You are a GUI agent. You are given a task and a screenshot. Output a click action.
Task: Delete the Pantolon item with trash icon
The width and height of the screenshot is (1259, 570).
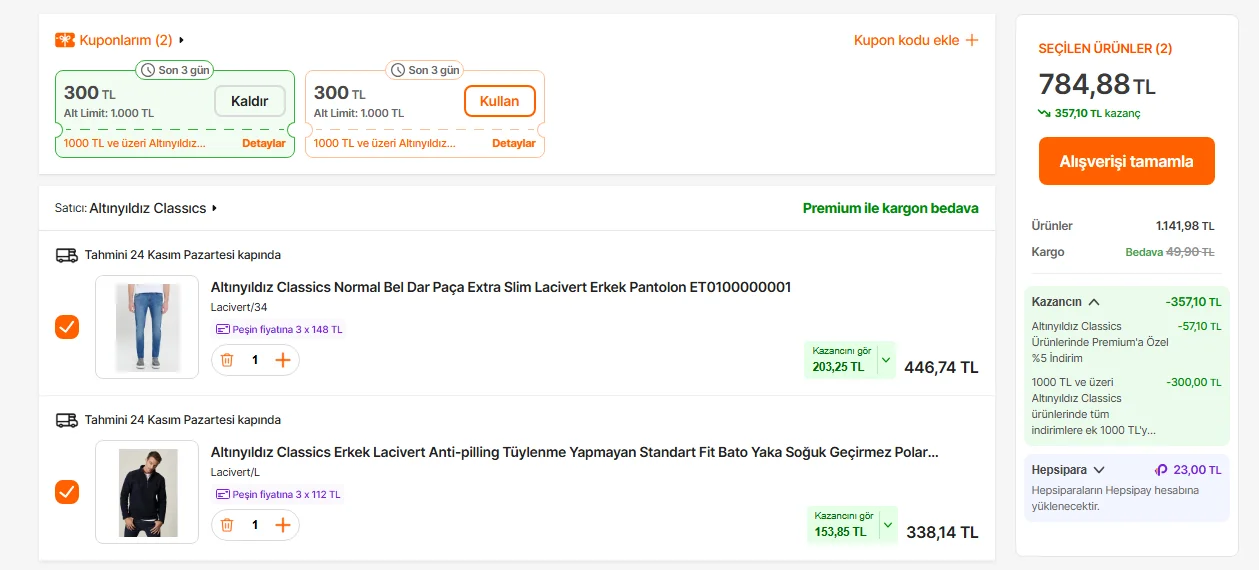pos(227,360)
